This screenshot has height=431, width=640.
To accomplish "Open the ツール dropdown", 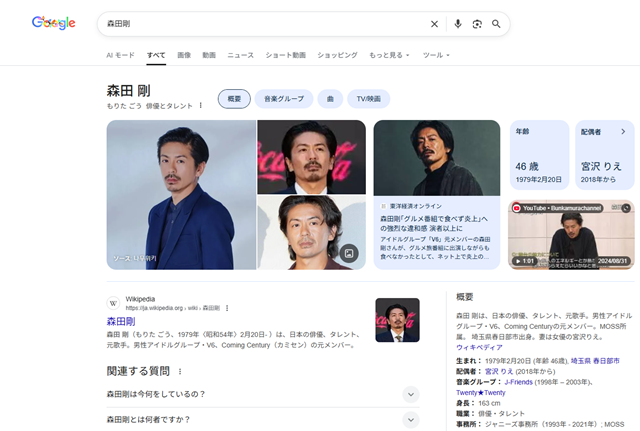I will coord(436,55).
